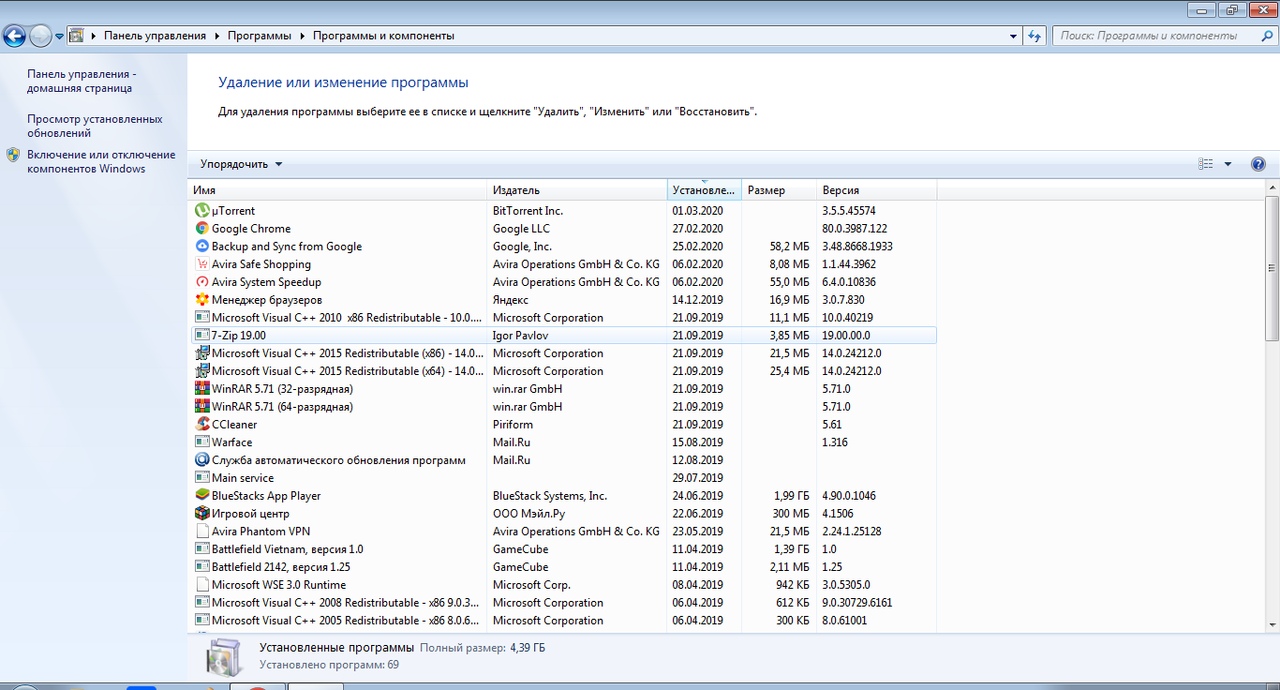
Task: Click the CCleaner icon
Action: [x=202, y=424]
